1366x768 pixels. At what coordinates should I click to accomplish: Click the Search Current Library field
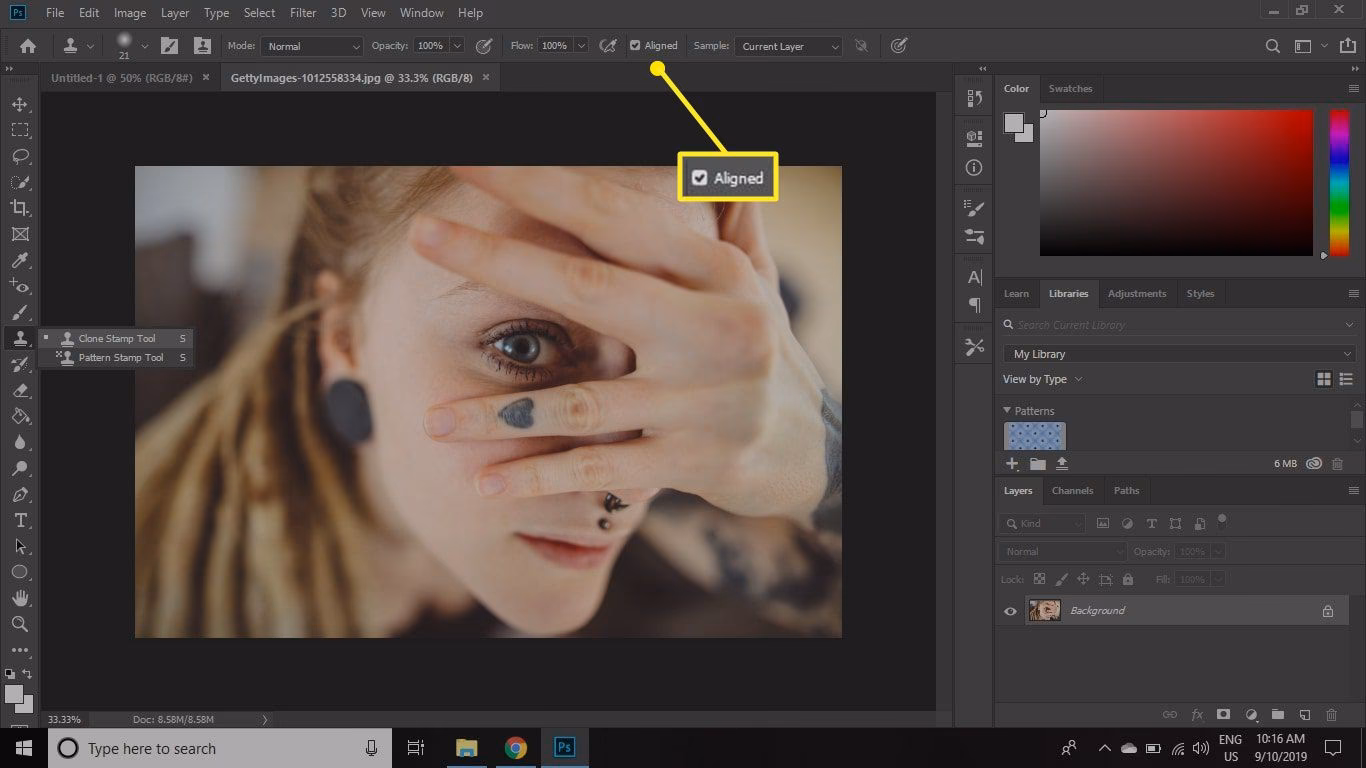click(1090, 324)
